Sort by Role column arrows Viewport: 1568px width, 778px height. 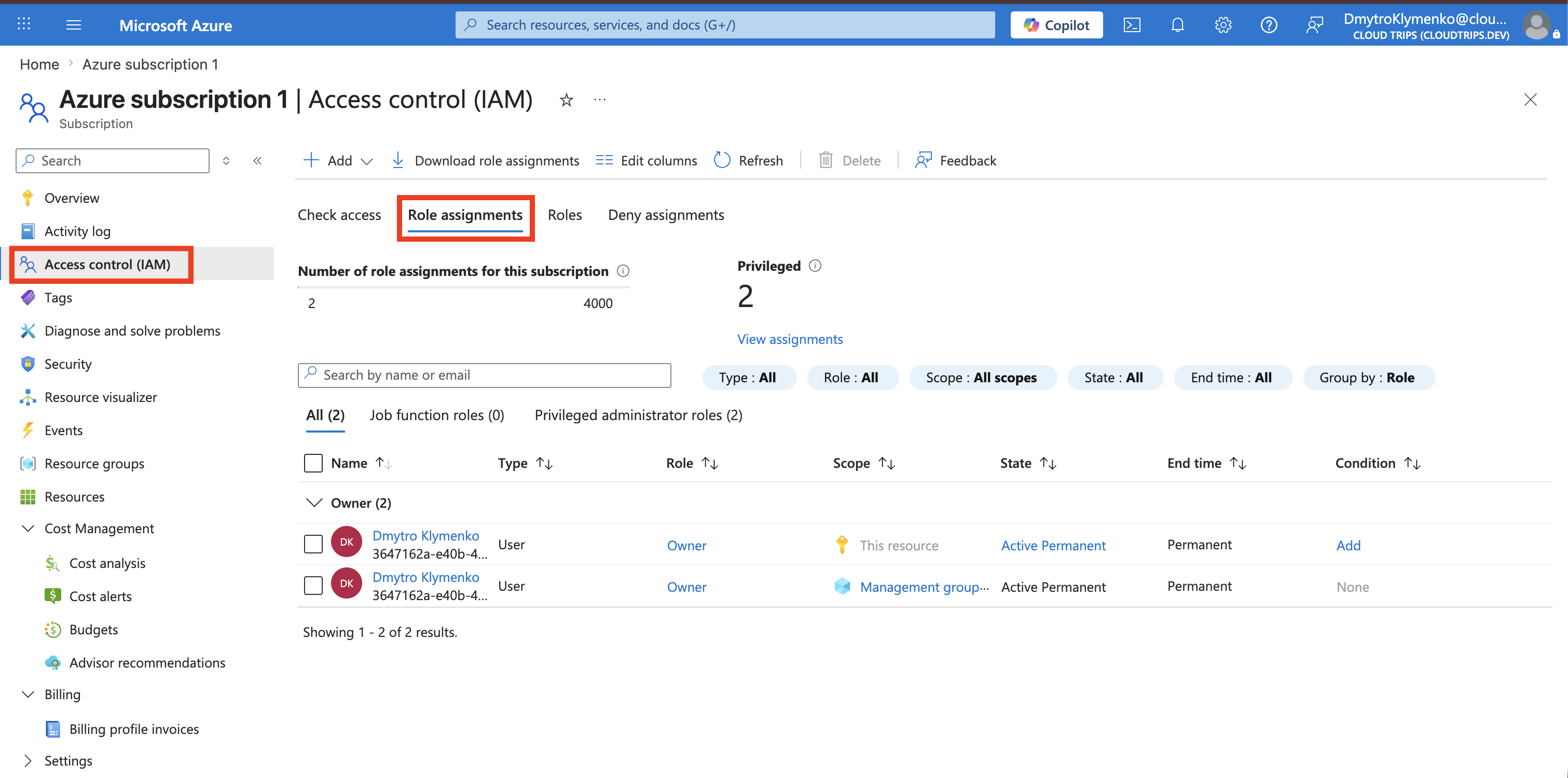point(710,463)
